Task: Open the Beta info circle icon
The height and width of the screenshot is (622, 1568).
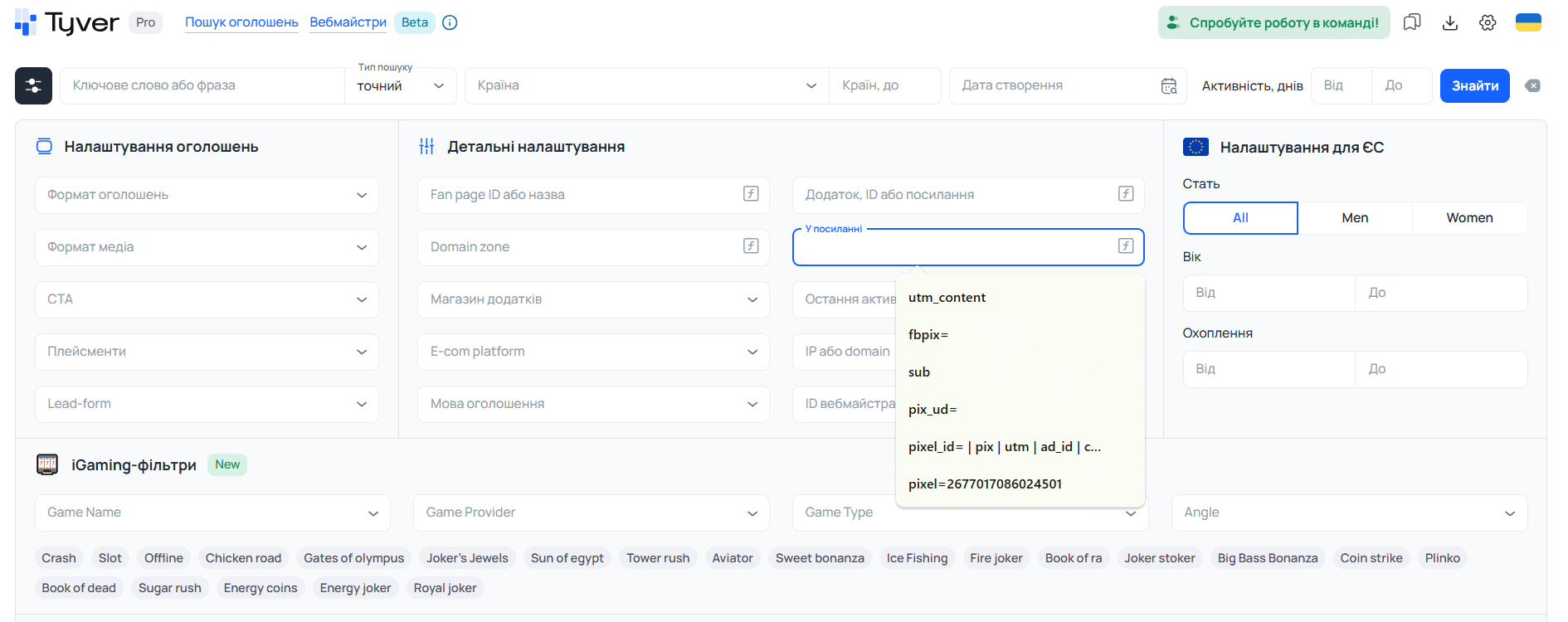Action: click(450, 22)
